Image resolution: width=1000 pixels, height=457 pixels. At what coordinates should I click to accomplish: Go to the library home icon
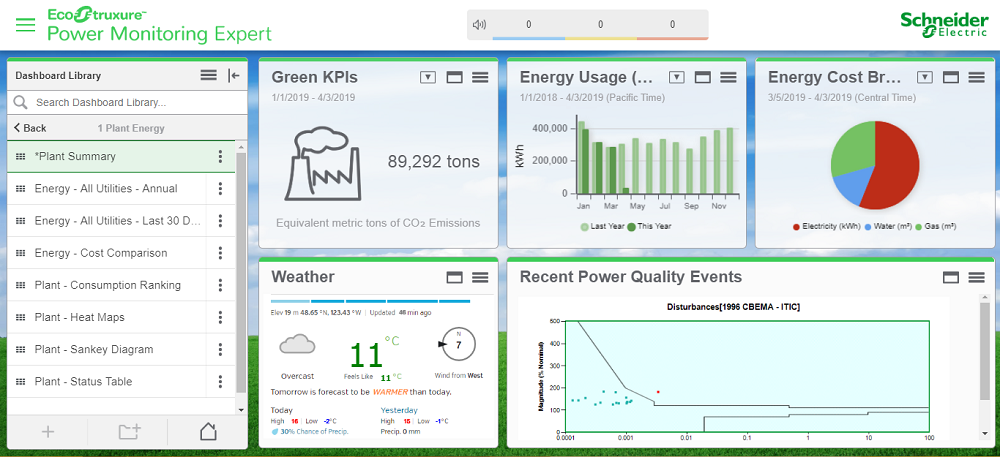(208, 432)
